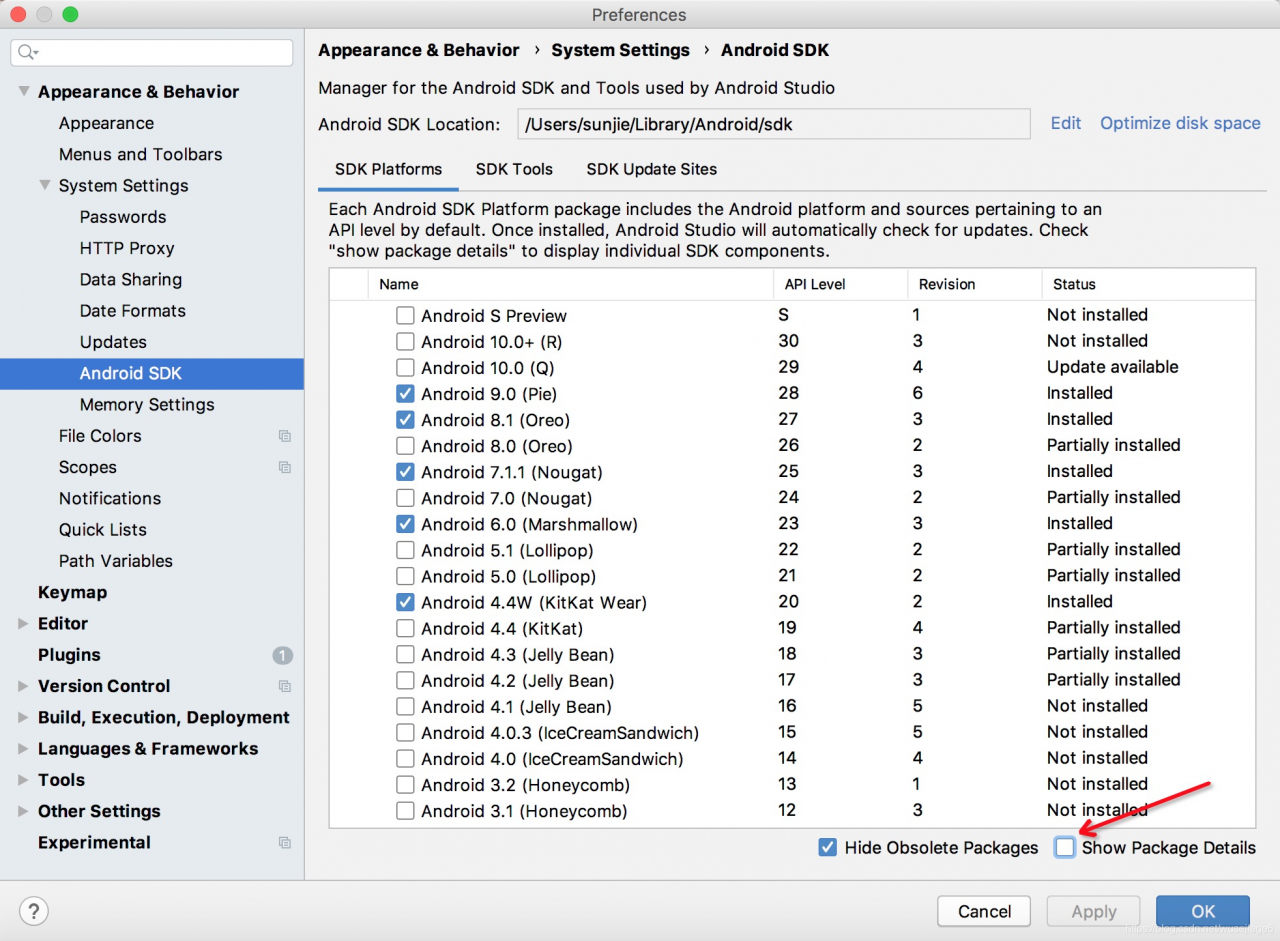Select Keymap in the sidebar
1280x941 pixels.
click(72, 592)
